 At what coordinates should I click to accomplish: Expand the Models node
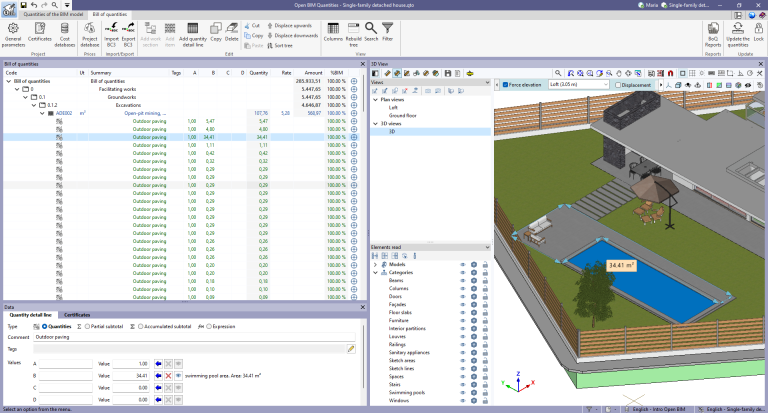coord(376,265)
